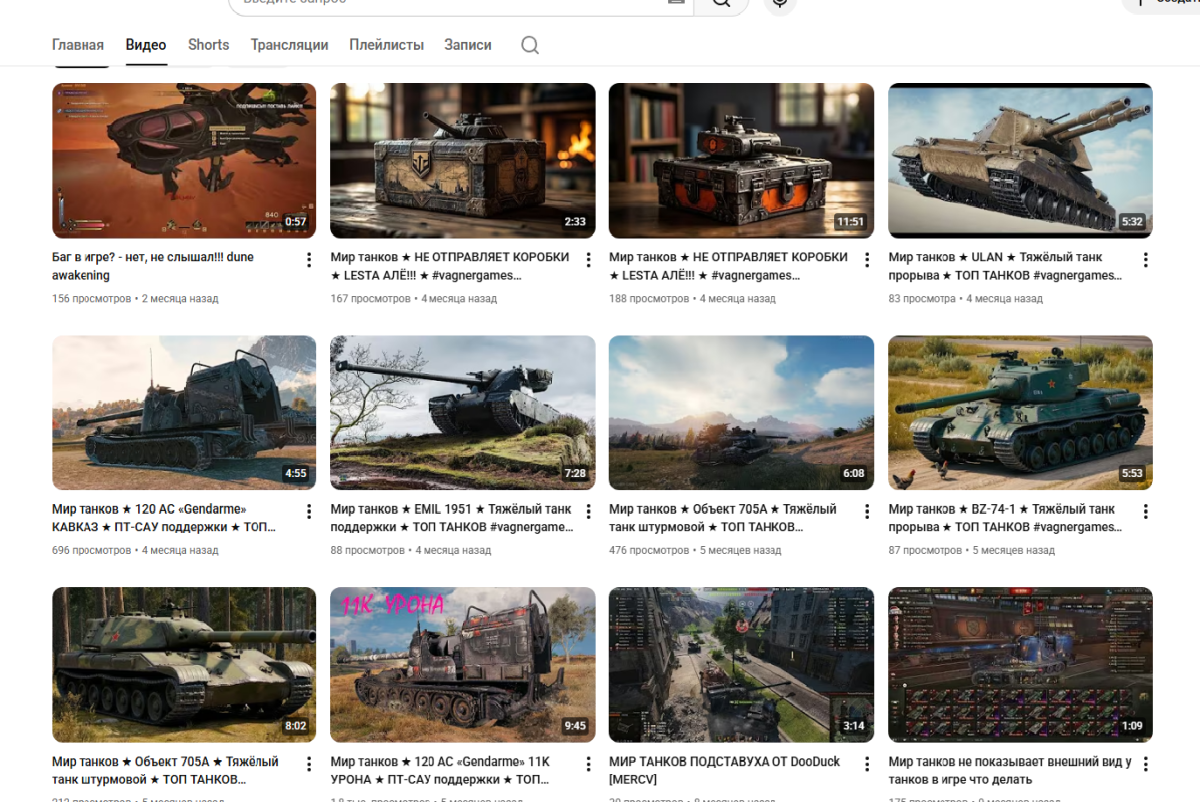Open the 120 AC «Gendarme» КАВКАЗ title link
This screenshot has height=802, width=1200.
(164, 518)
